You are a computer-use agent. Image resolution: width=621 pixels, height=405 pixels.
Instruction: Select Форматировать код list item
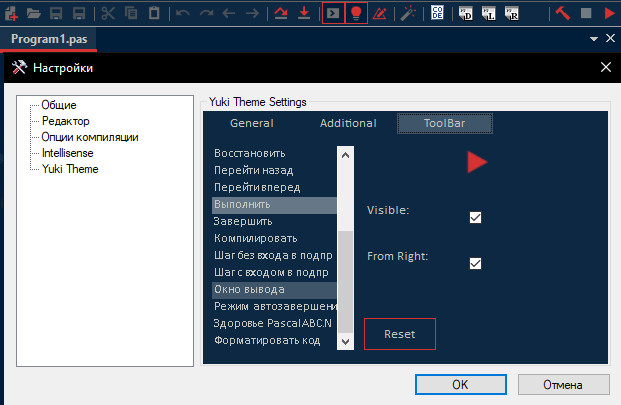click(x=274, y=340)
